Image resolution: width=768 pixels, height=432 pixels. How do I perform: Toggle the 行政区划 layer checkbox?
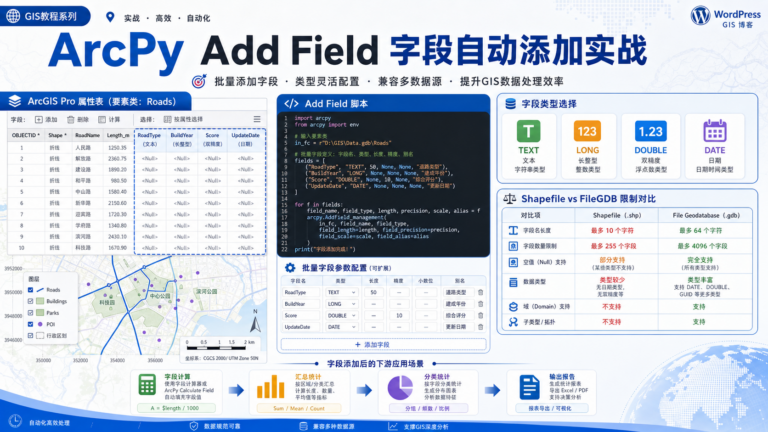coord(31,336)
